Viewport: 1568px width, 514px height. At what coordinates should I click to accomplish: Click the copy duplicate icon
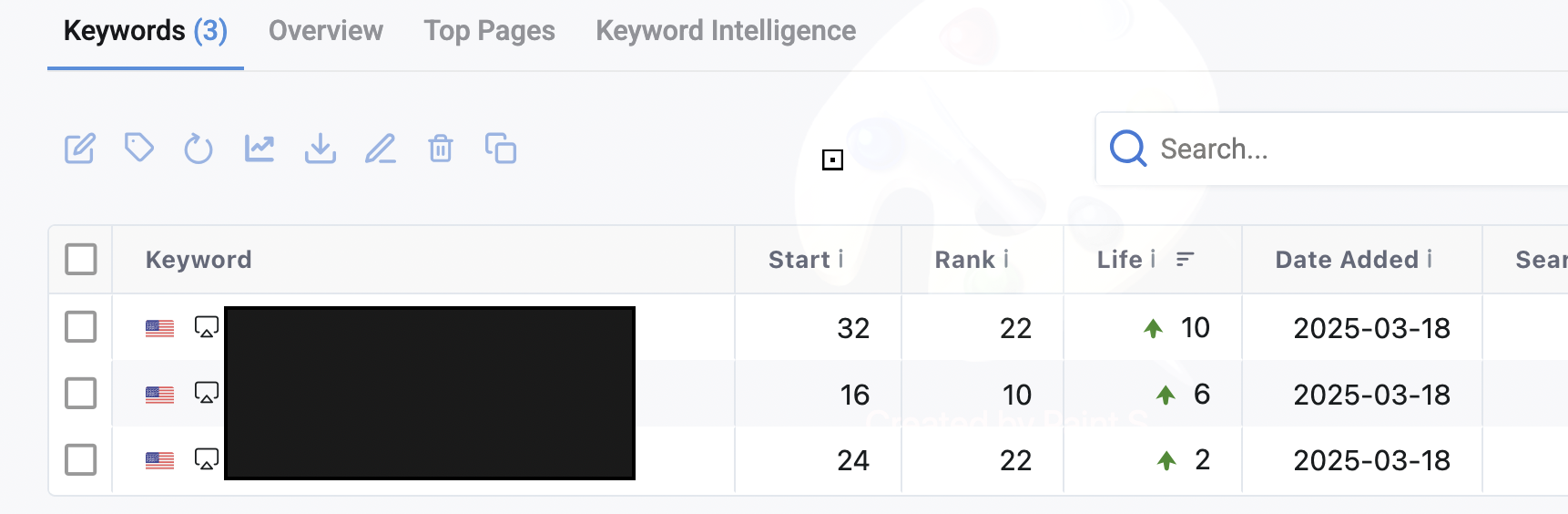point(501,148)
